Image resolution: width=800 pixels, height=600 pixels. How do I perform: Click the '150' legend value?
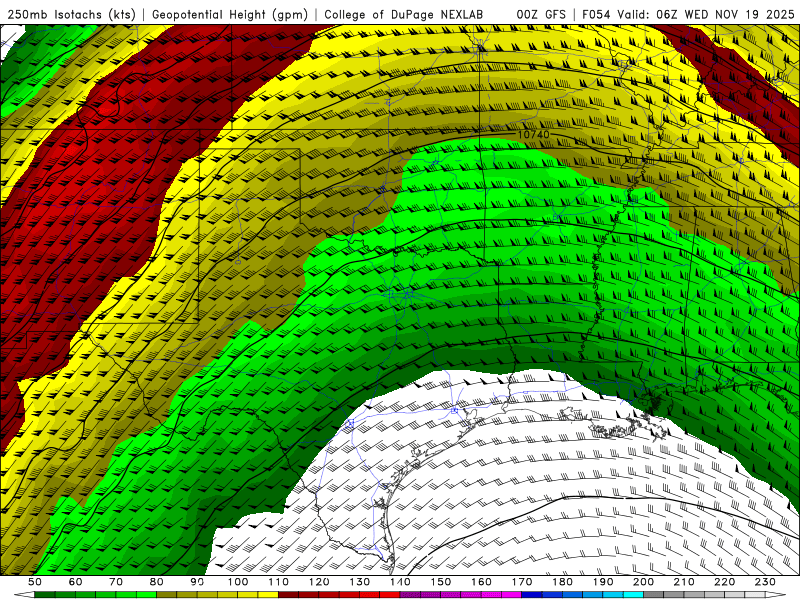[441, 582]
